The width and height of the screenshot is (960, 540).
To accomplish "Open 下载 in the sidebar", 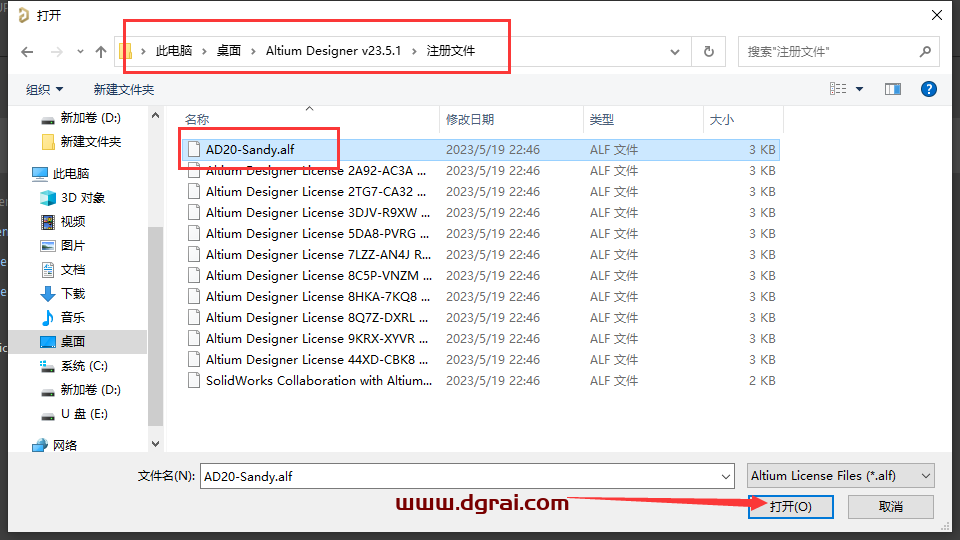I will (x=63, y=294).
